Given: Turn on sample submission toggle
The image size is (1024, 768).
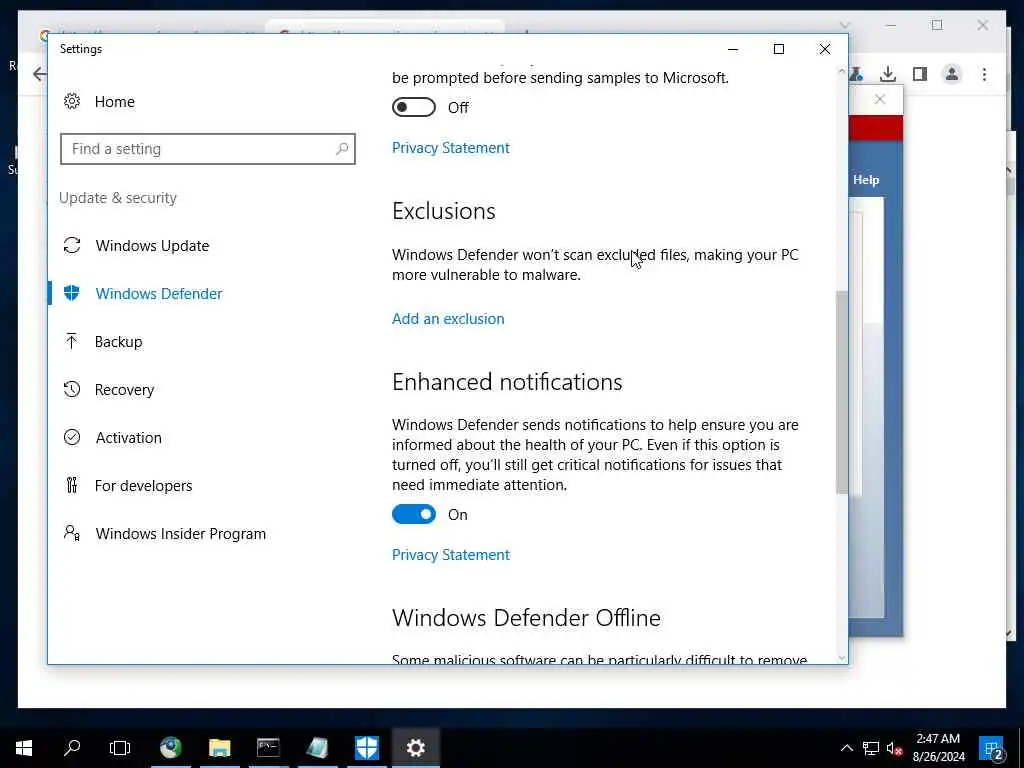Looking at the screenshot, I should [x=413, y=107].
